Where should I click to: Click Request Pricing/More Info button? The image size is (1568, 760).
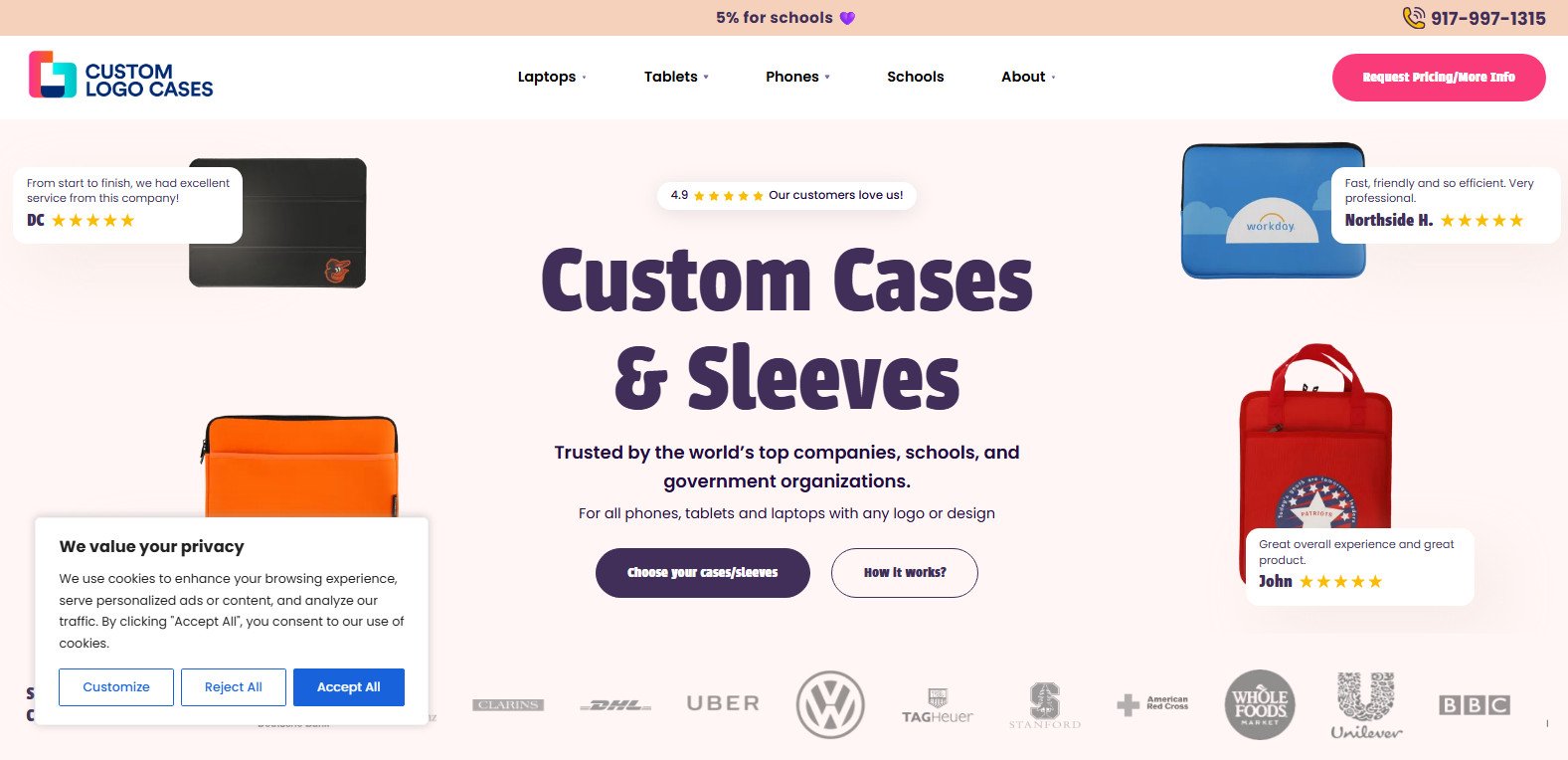coord(1439,78)
